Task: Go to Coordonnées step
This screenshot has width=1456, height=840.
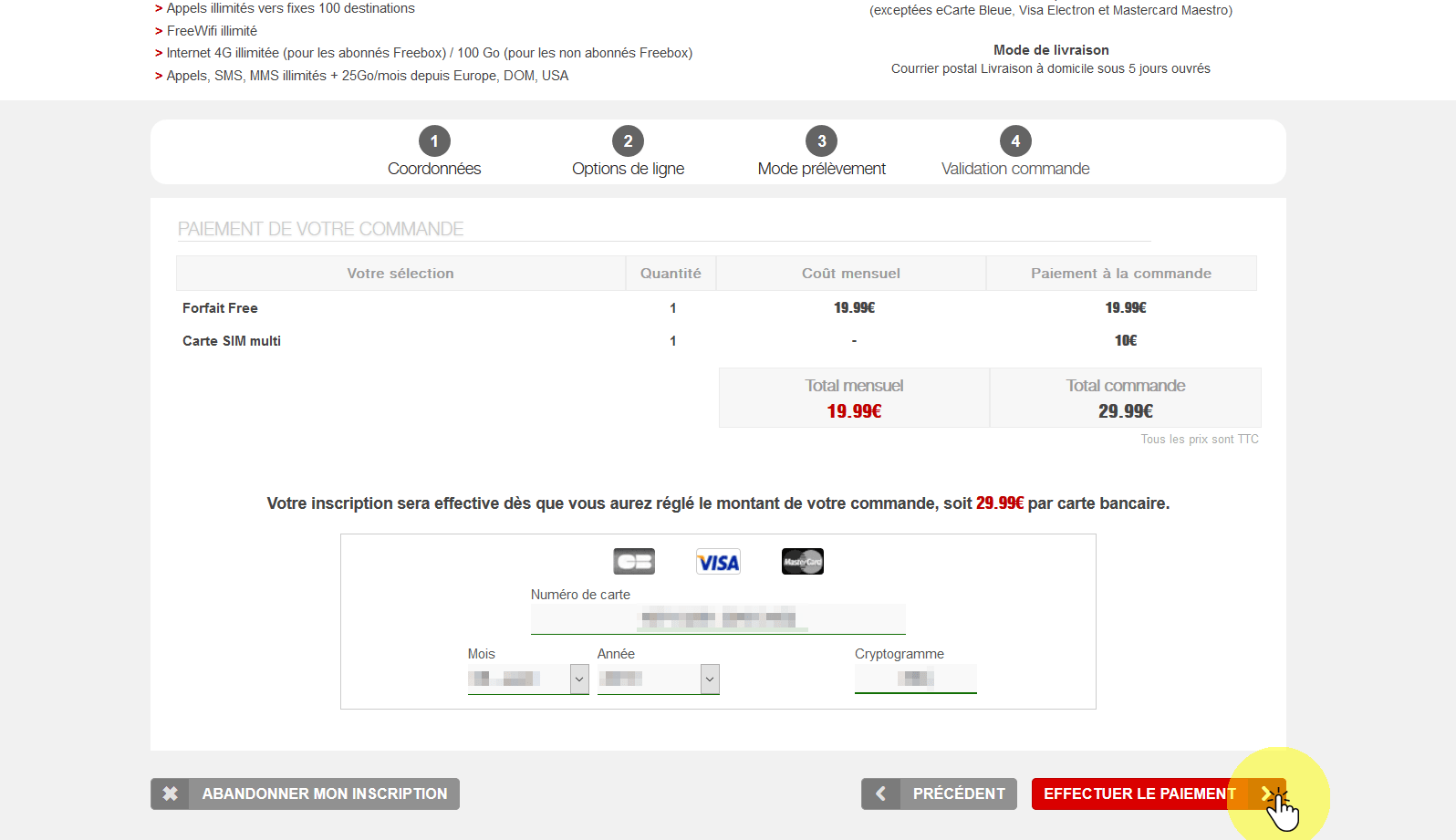Action: [434, 169]
